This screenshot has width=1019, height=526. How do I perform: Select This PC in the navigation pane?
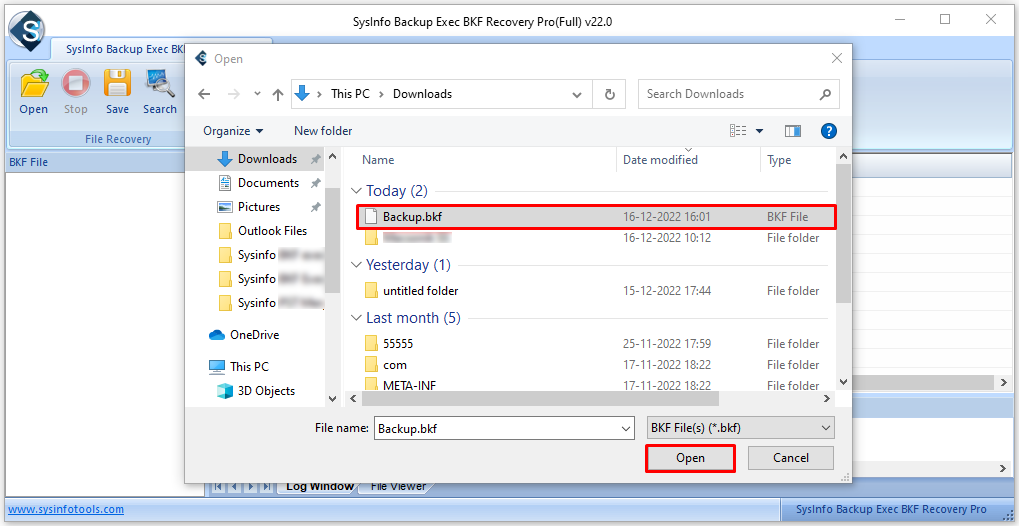(x=249, y=367)
